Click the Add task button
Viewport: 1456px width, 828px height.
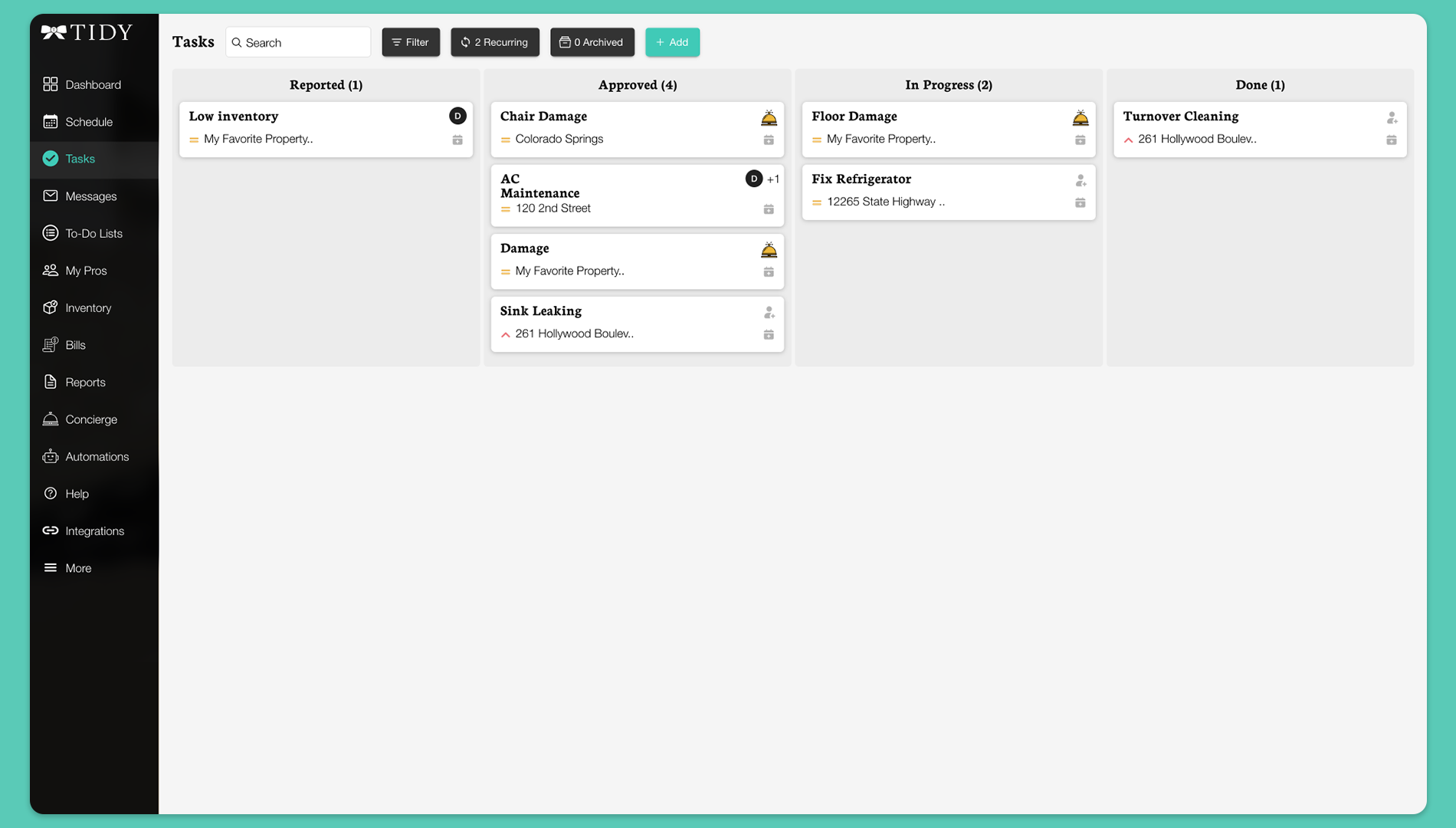point(672,42)
